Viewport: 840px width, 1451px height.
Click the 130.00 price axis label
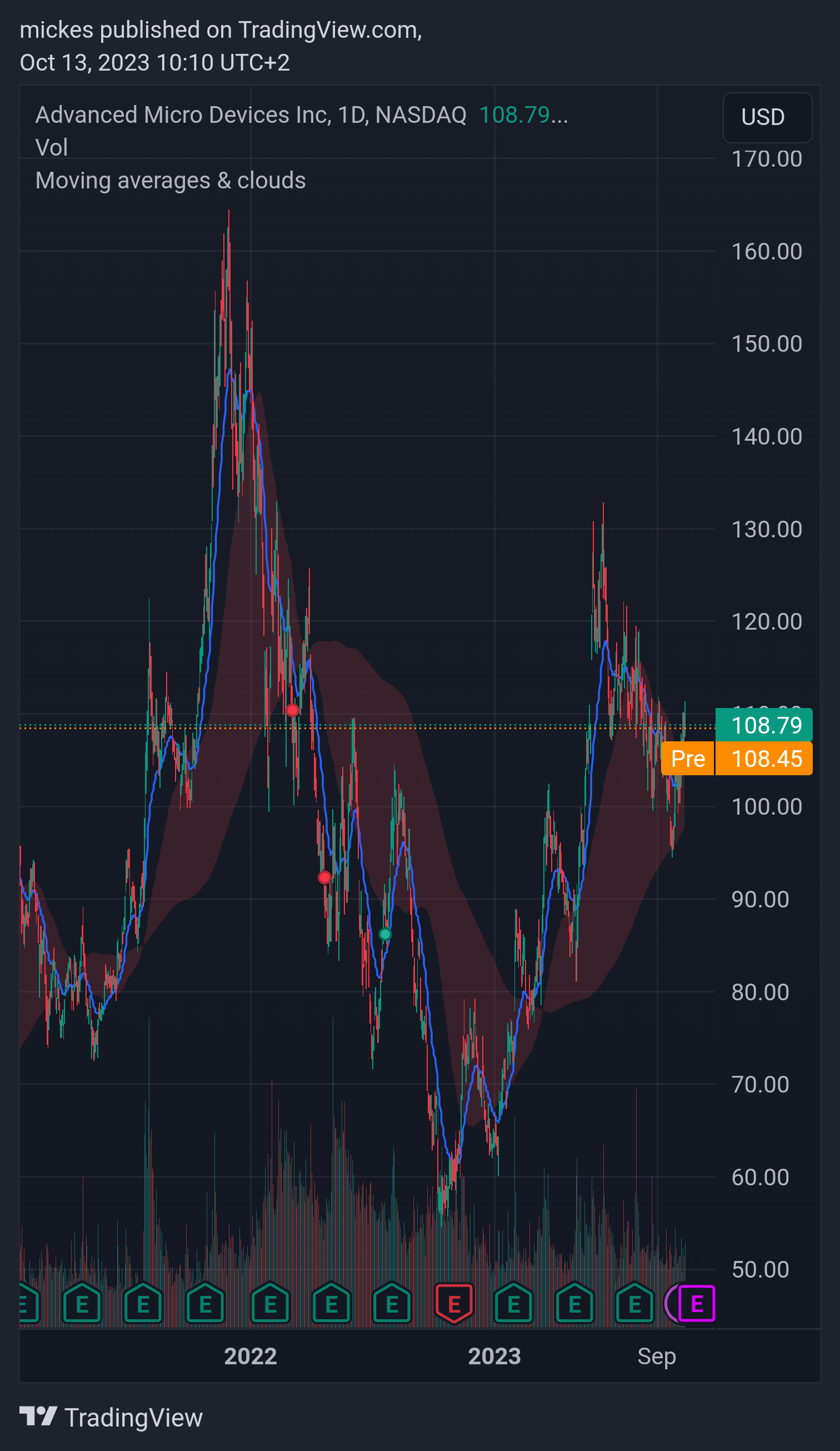766,529
